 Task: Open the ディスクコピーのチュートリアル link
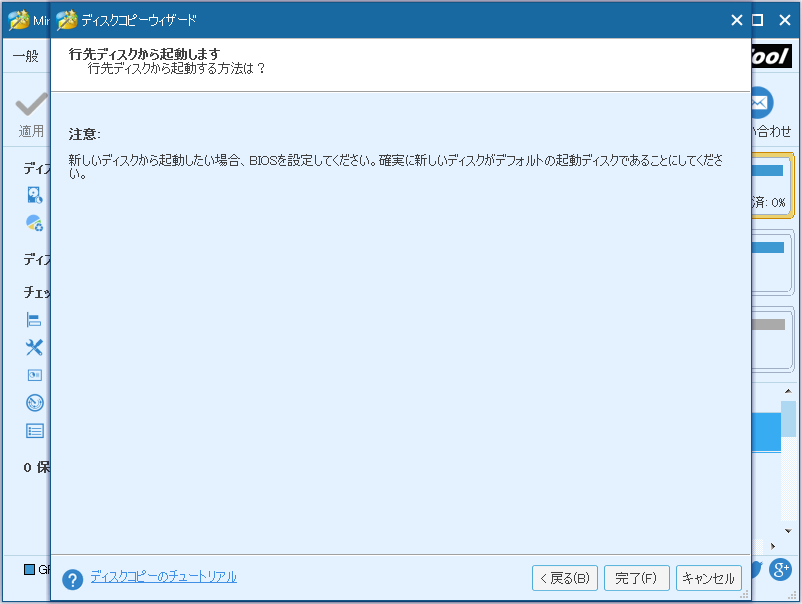(164, 577)
